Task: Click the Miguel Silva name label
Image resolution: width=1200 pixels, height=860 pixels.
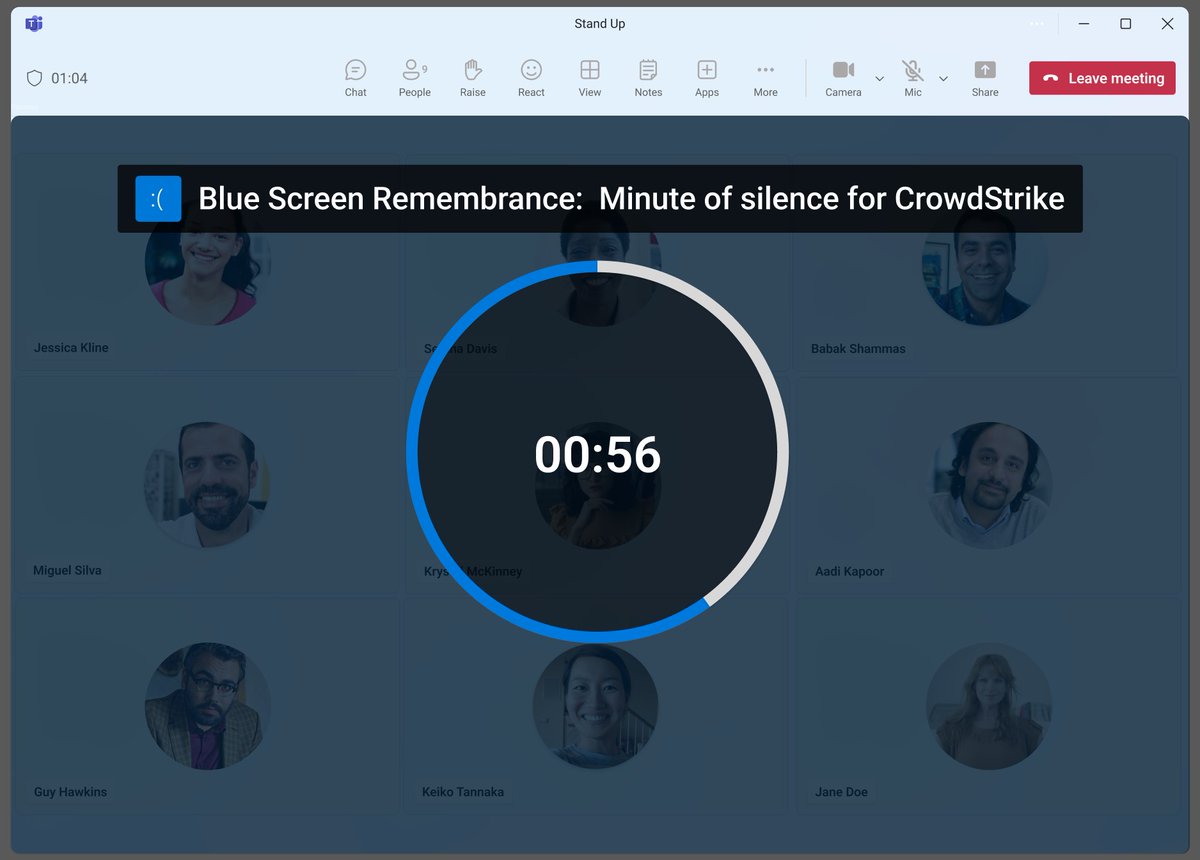Action: tap(67, 570)
